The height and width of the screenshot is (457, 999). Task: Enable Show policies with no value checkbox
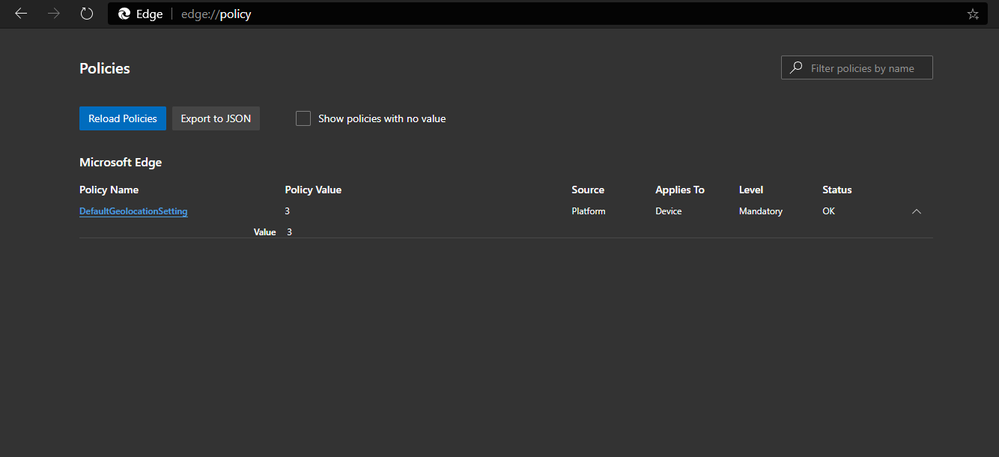click(303, 119)
